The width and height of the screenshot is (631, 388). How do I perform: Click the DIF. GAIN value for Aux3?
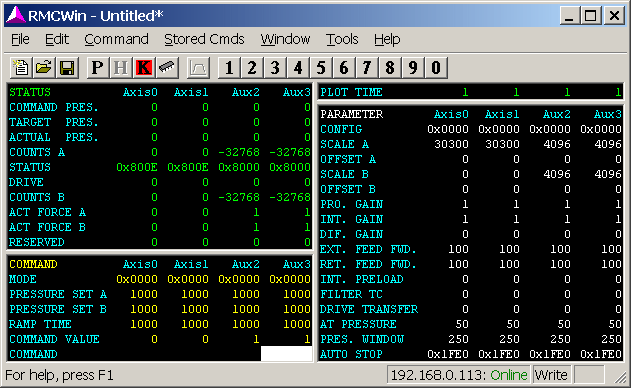point(618,234)
